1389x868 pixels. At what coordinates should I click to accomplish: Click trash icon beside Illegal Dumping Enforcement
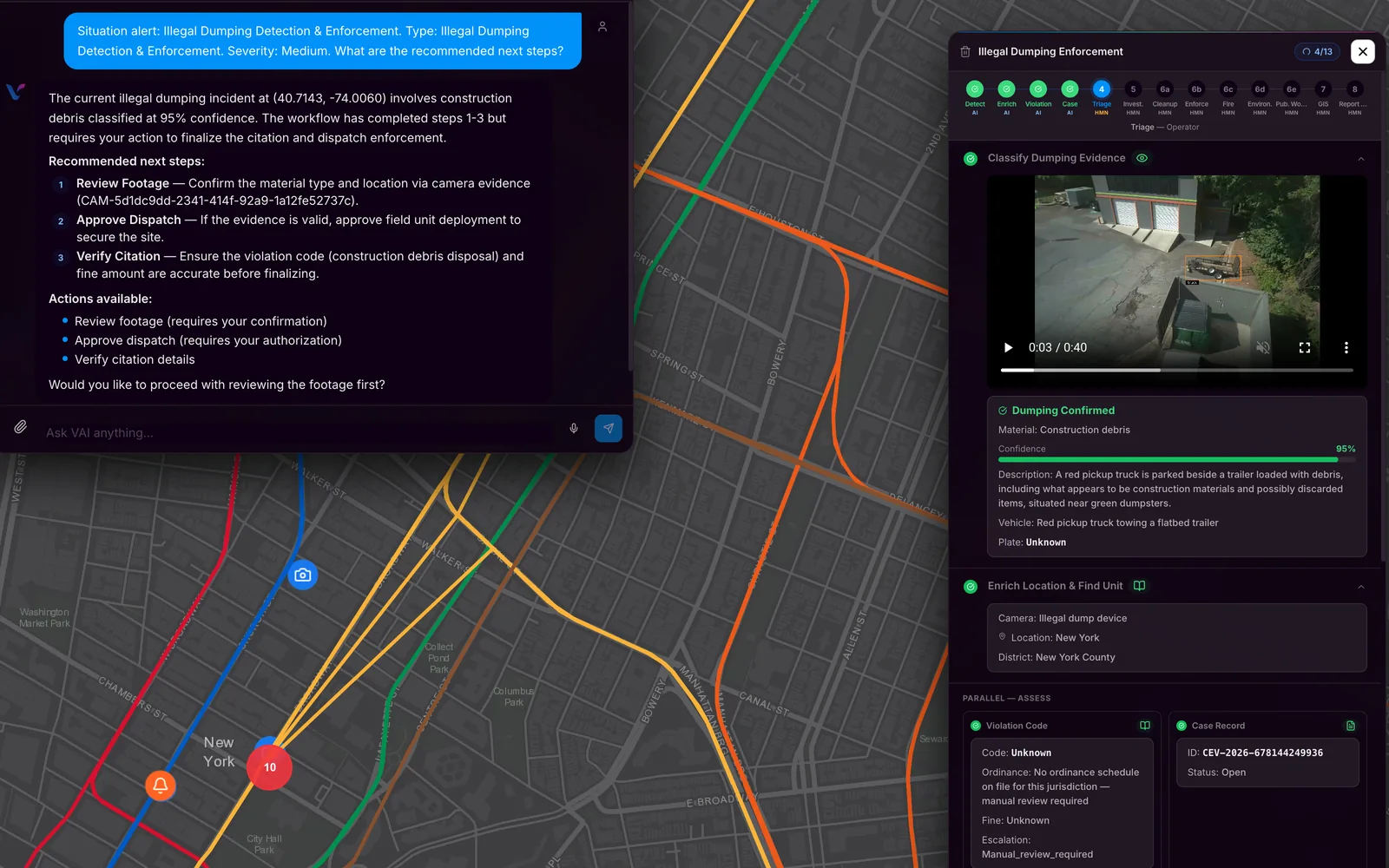point(965,52)
